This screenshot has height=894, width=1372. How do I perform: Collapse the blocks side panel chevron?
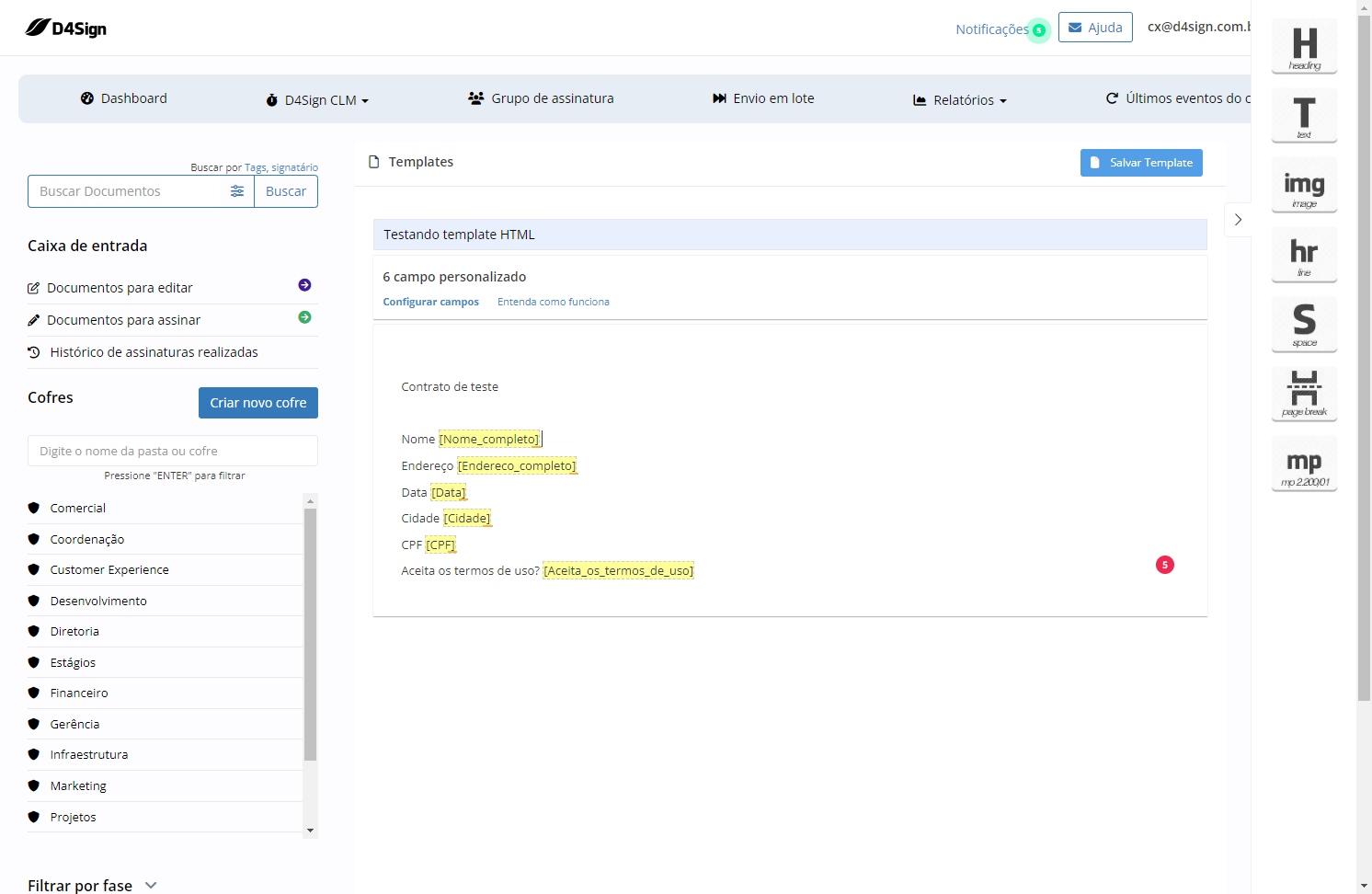1238,220
